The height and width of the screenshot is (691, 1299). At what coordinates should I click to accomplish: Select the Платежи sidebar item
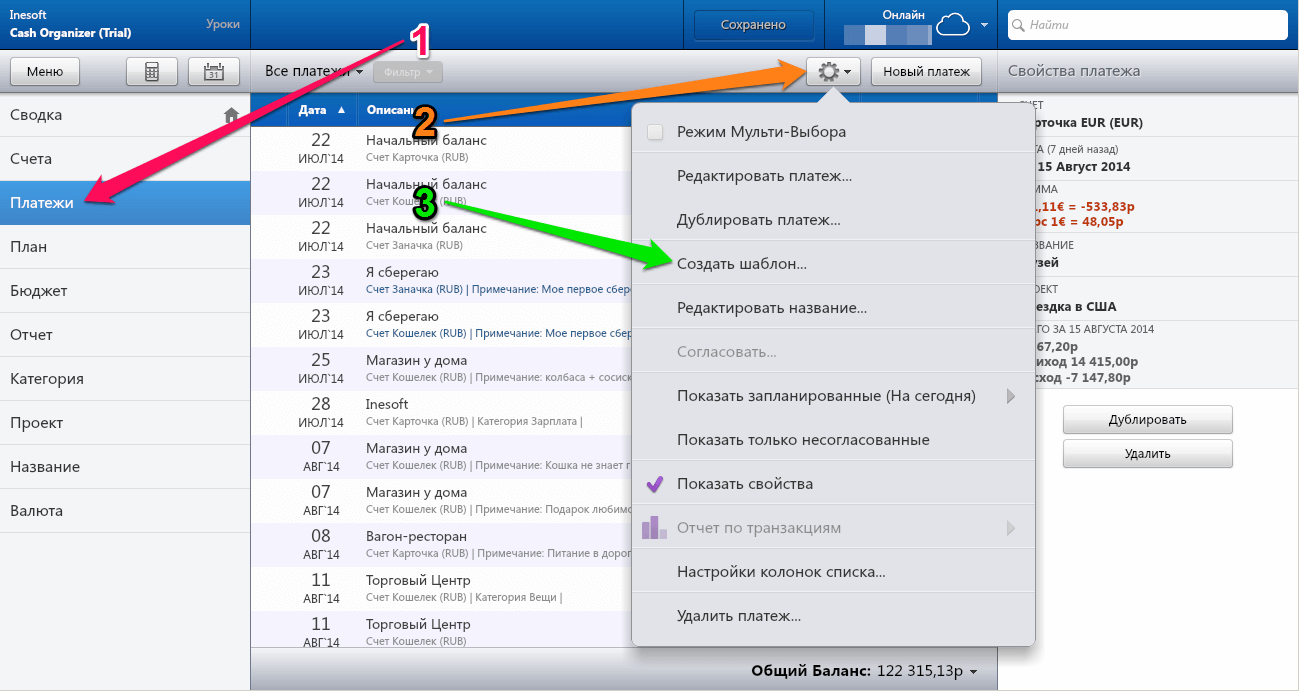tap(125, 203)
